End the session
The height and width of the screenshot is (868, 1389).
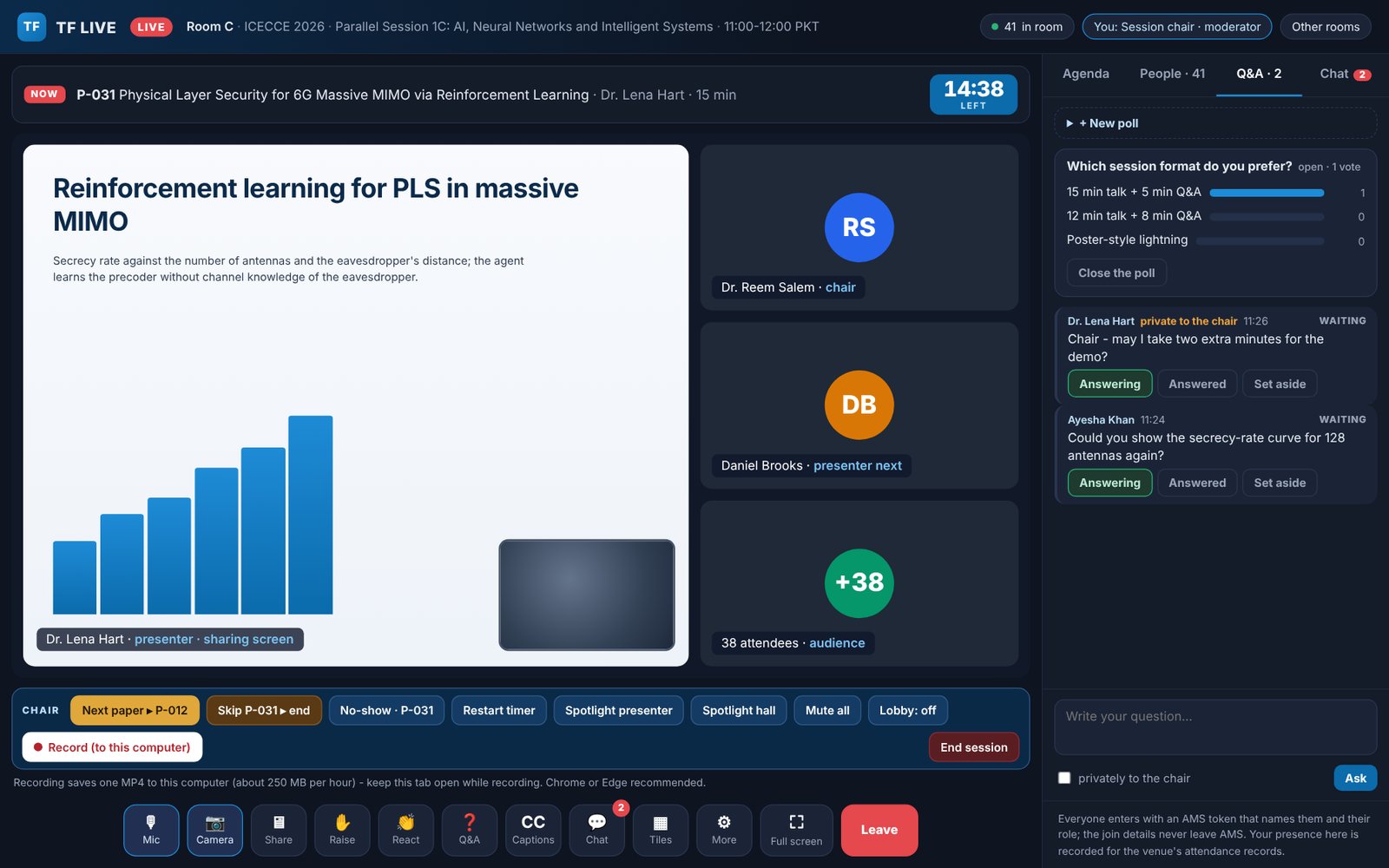point(974,747)
